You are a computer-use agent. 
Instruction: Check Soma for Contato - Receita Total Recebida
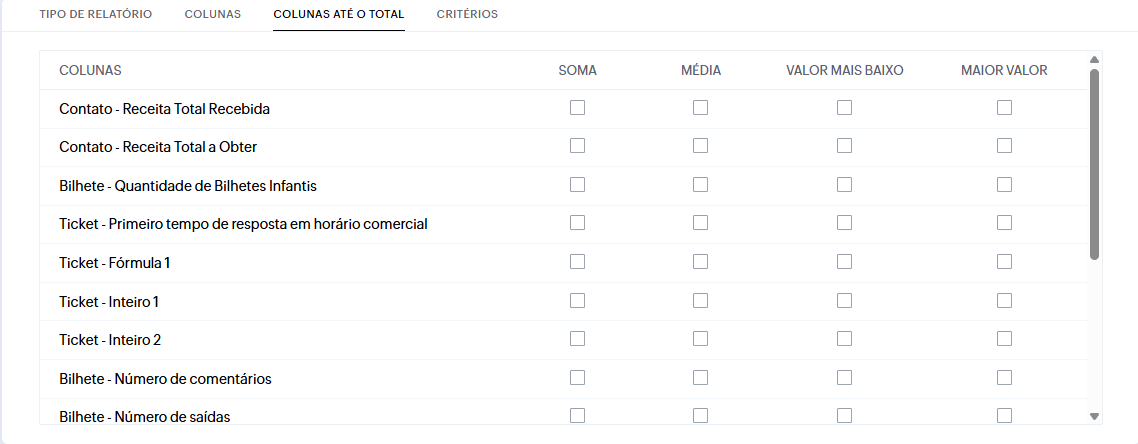577,108
